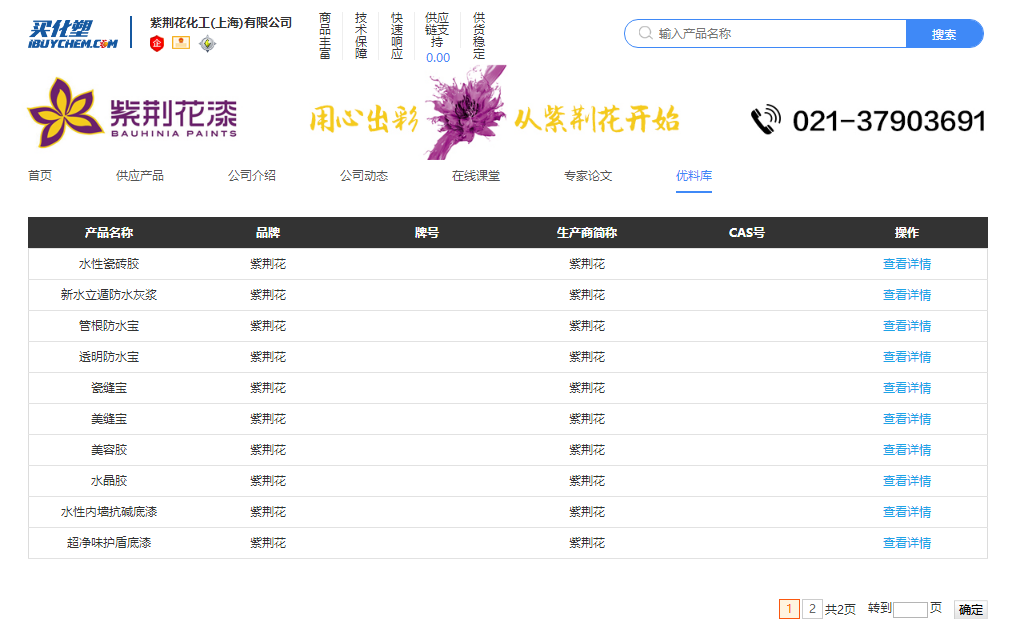Click product name 美缝宝
The width and height of the screenshot is (1018, 643).
coord(109,419)
